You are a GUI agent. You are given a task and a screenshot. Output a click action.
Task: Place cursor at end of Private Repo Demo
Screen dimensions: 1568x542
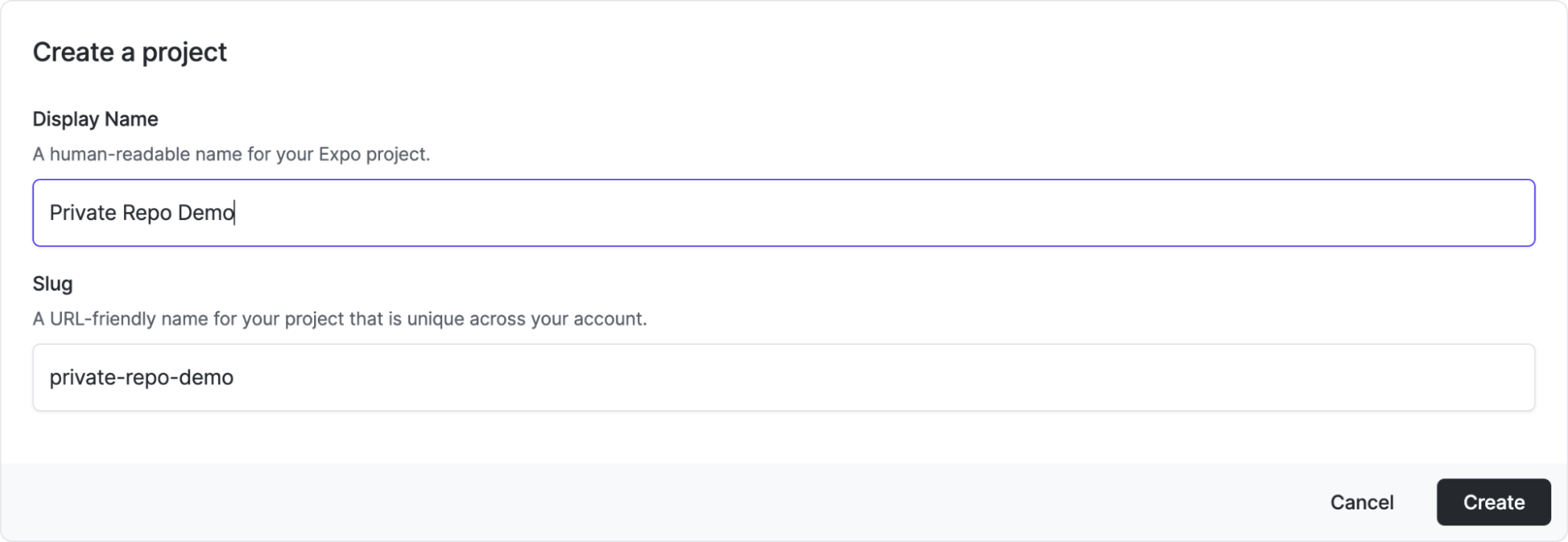(x=235, y=212)
